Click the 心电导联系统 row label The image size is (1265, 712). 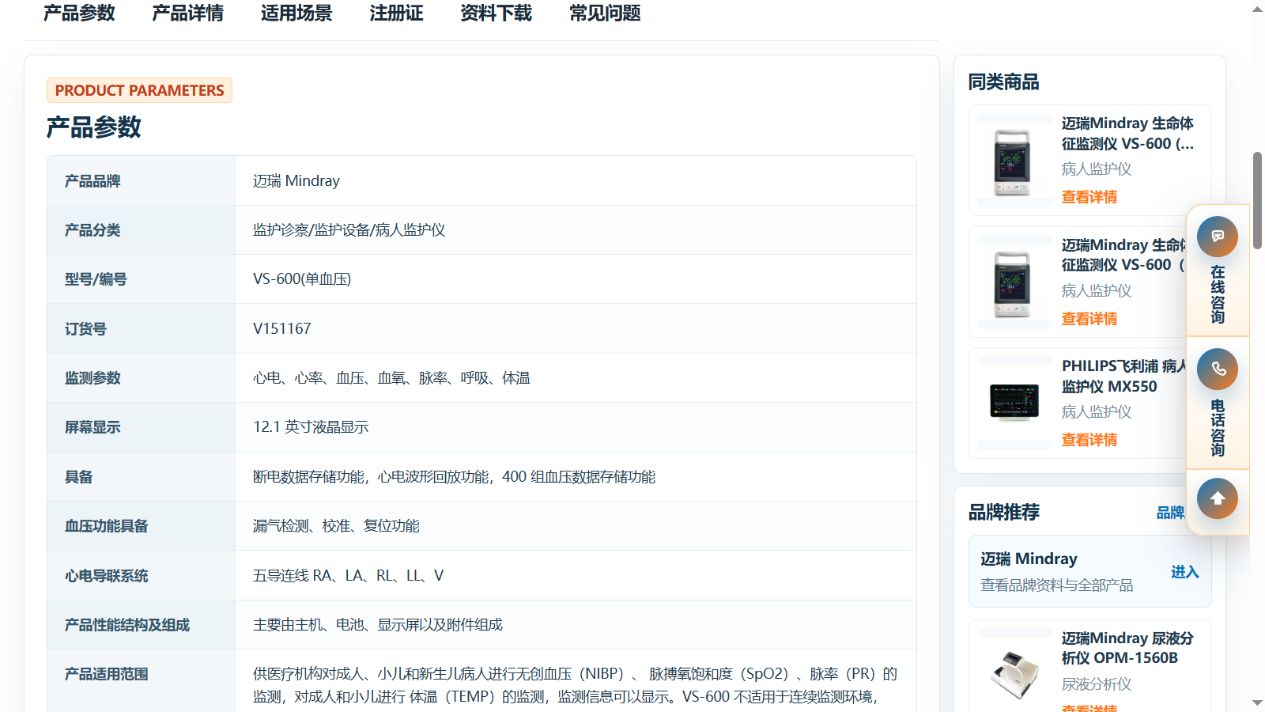point(106,575)
